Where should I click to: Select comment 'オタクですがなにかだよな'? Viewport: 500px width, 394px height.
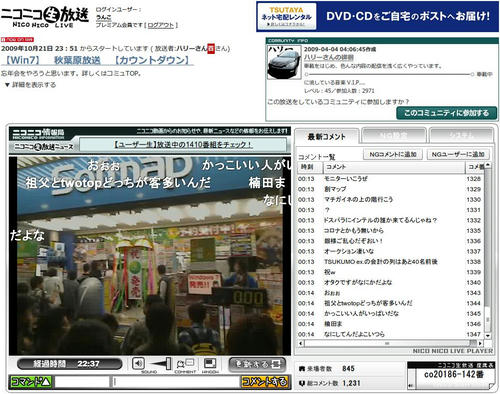coord(391,282)
